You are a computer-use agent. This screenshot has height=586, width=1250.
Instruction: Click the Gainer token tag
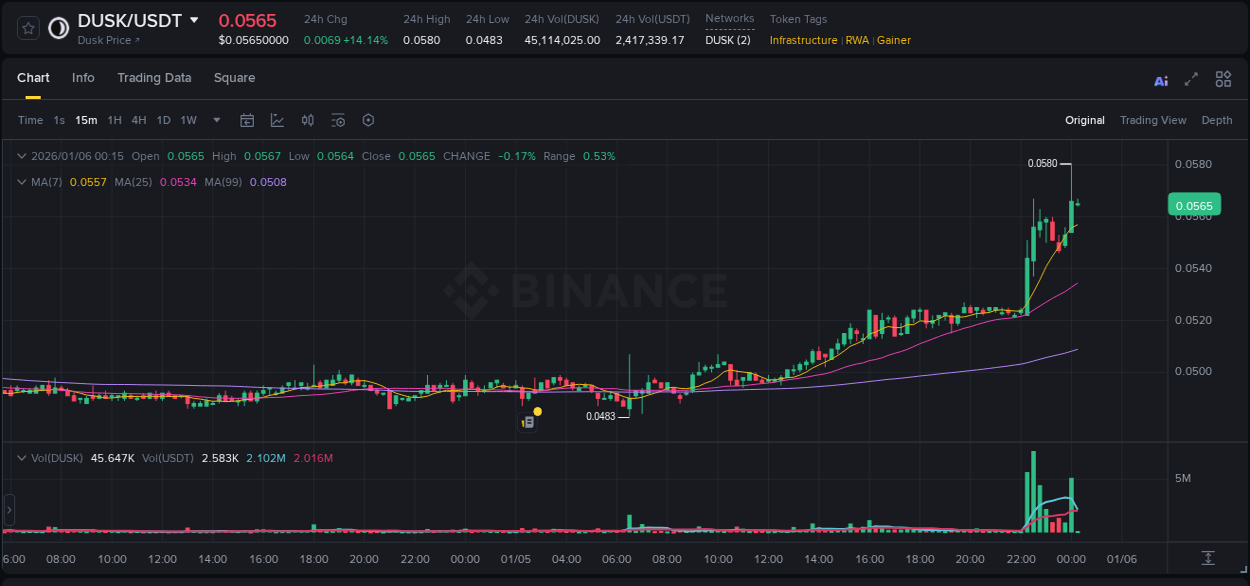pyautogui.click(x=893, y=40)
